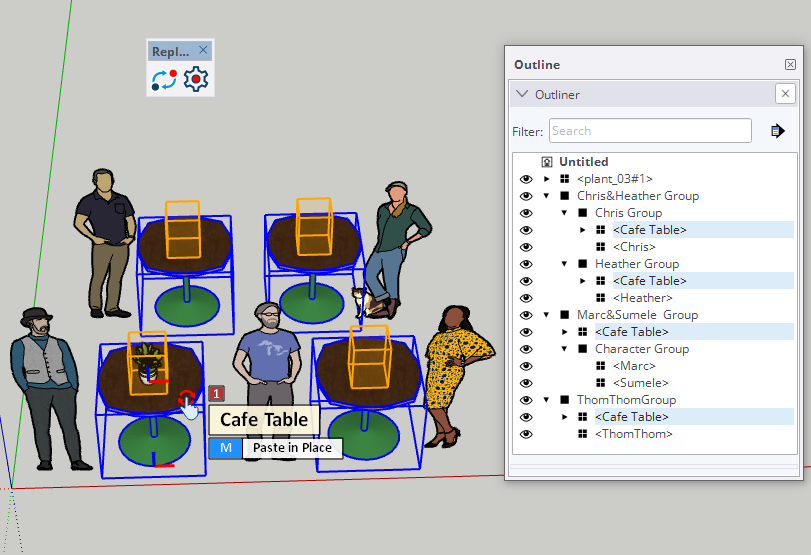The height and width of the screenshot is (555, 811).
Task: Collapse the Outliner panel section chevron
Action: pos(522,95)
